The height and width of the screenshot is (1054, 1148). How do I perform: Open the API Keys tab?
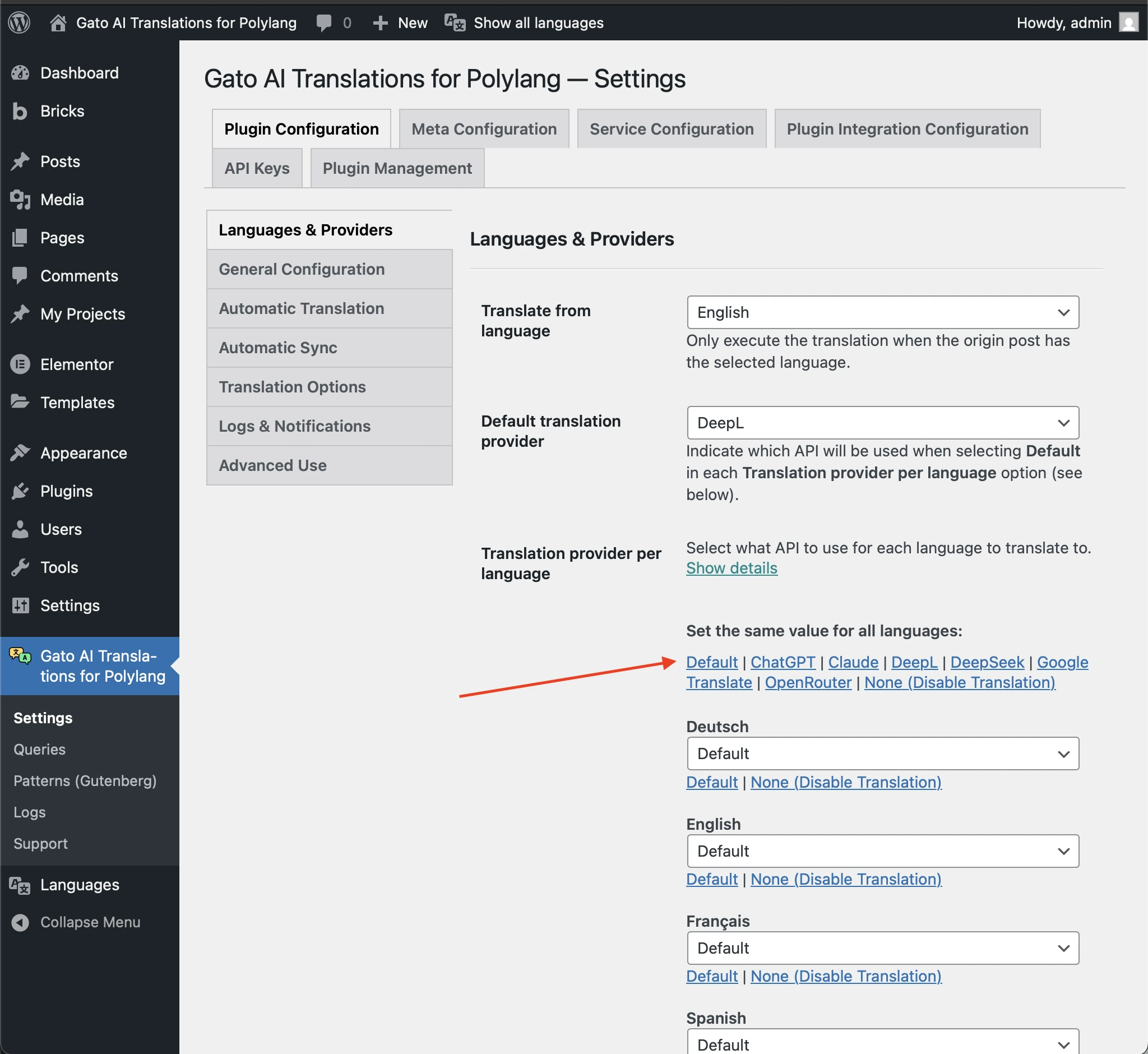(257, 168)
